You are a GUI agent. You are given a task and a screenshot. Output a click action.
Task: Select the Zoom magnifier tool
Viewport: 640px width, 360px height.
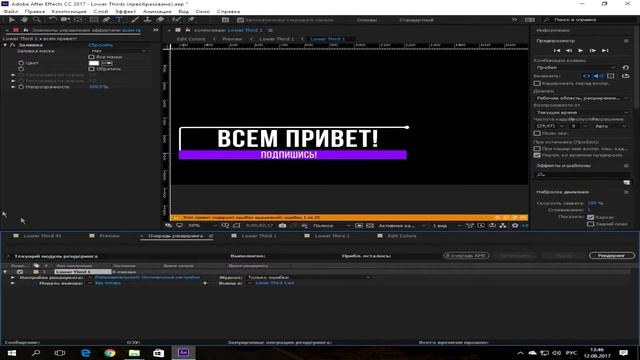click(37, 20)
